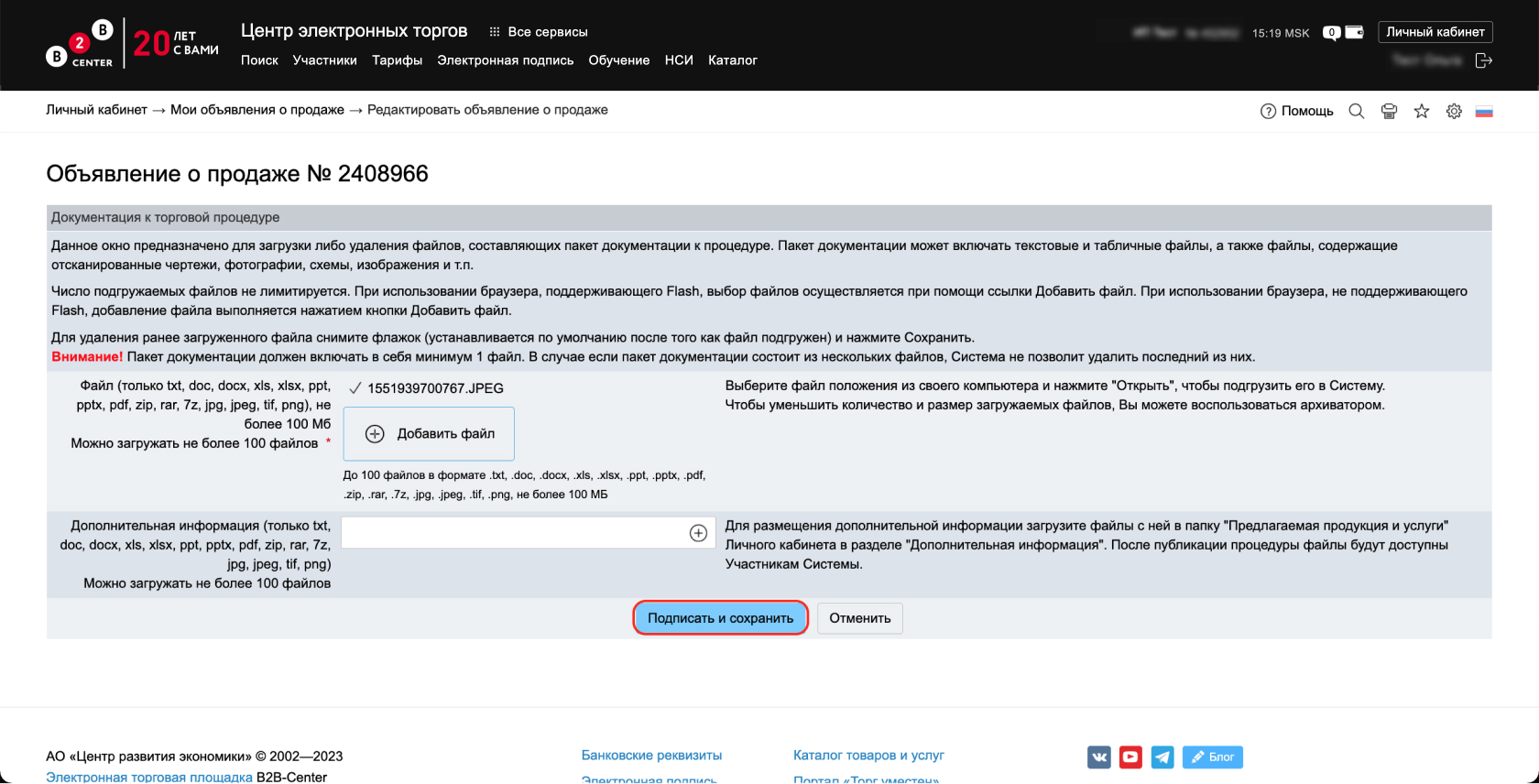Image resolution: width=1539 pixels, height=784 pixels.
Task: Uncheck file 1551939700767.JPEG checkmark
Action: (355, 388)
